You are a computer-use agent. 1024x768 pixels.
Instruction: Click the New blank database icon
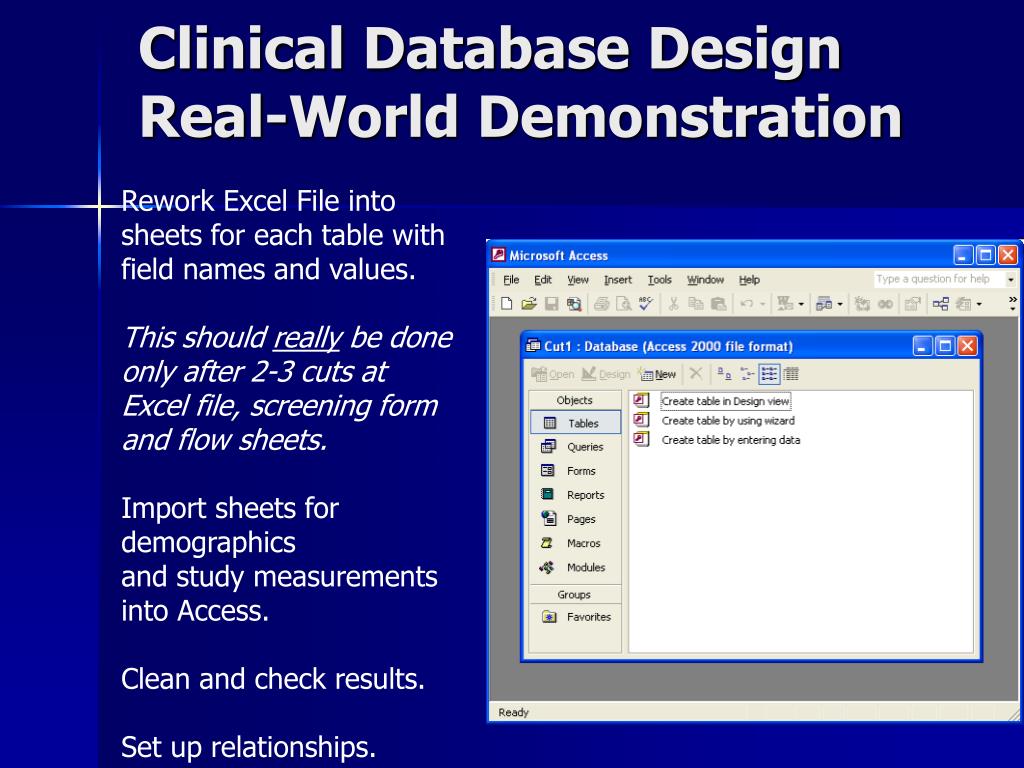pos(507,304)
